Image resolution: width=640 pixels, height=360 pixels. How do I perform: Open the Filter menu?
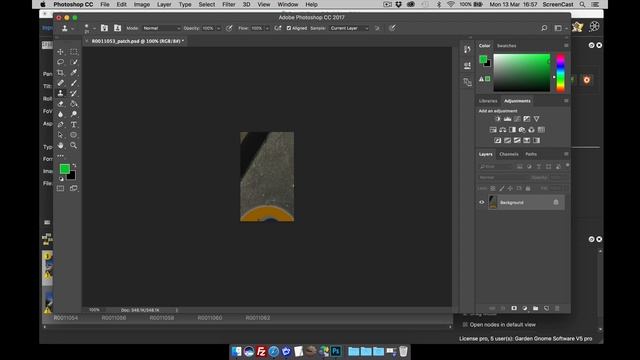coord(229,4)
